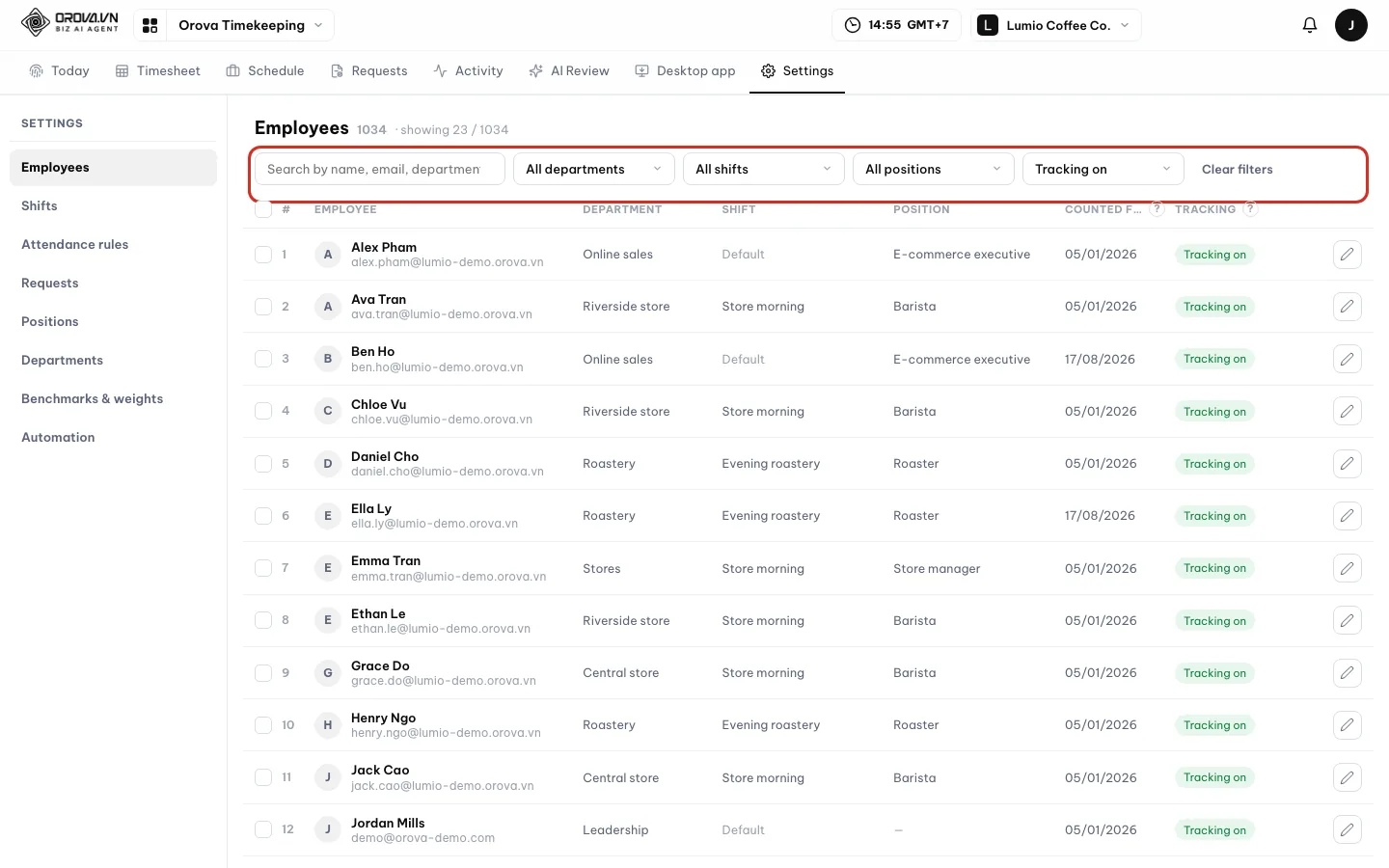Open the user avatar J menu
Image resolution: width=1389 pixels, height=868 pixels.
pyautogui.click(x=1350, y=25)
